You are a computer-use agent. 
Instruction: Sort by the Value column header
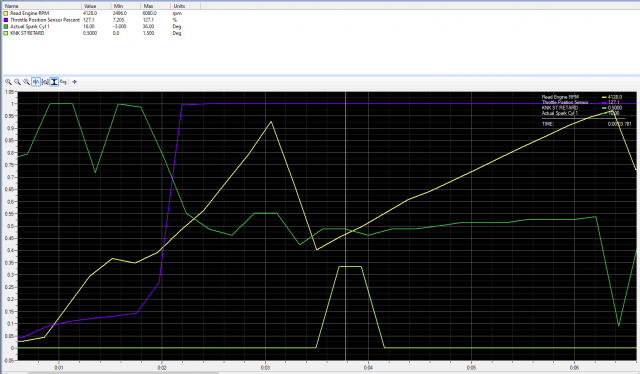click(x=96, y=6)
